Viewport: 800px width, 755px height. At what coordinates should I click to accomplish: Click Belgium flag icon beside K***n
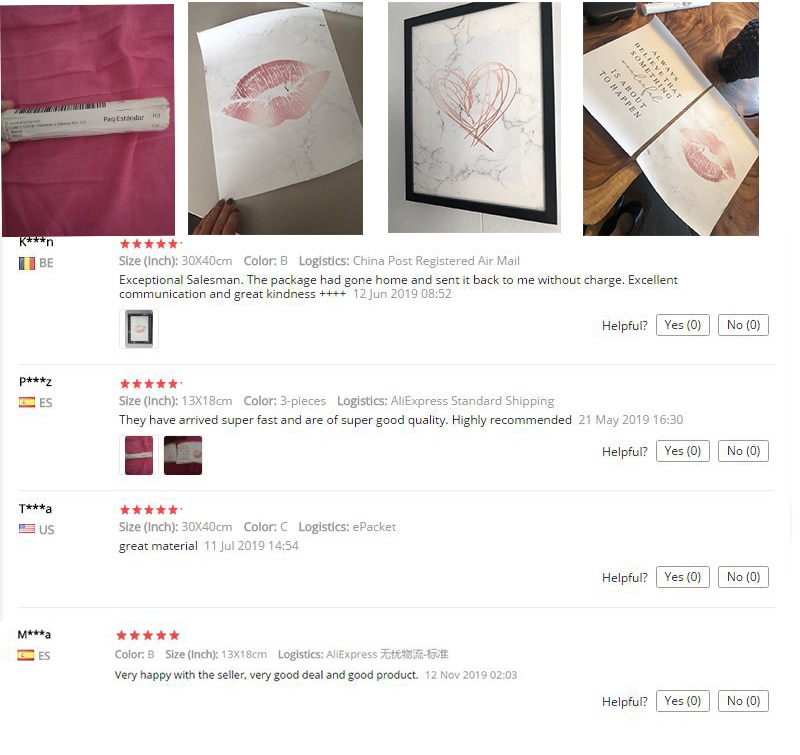tap(27, 263)
